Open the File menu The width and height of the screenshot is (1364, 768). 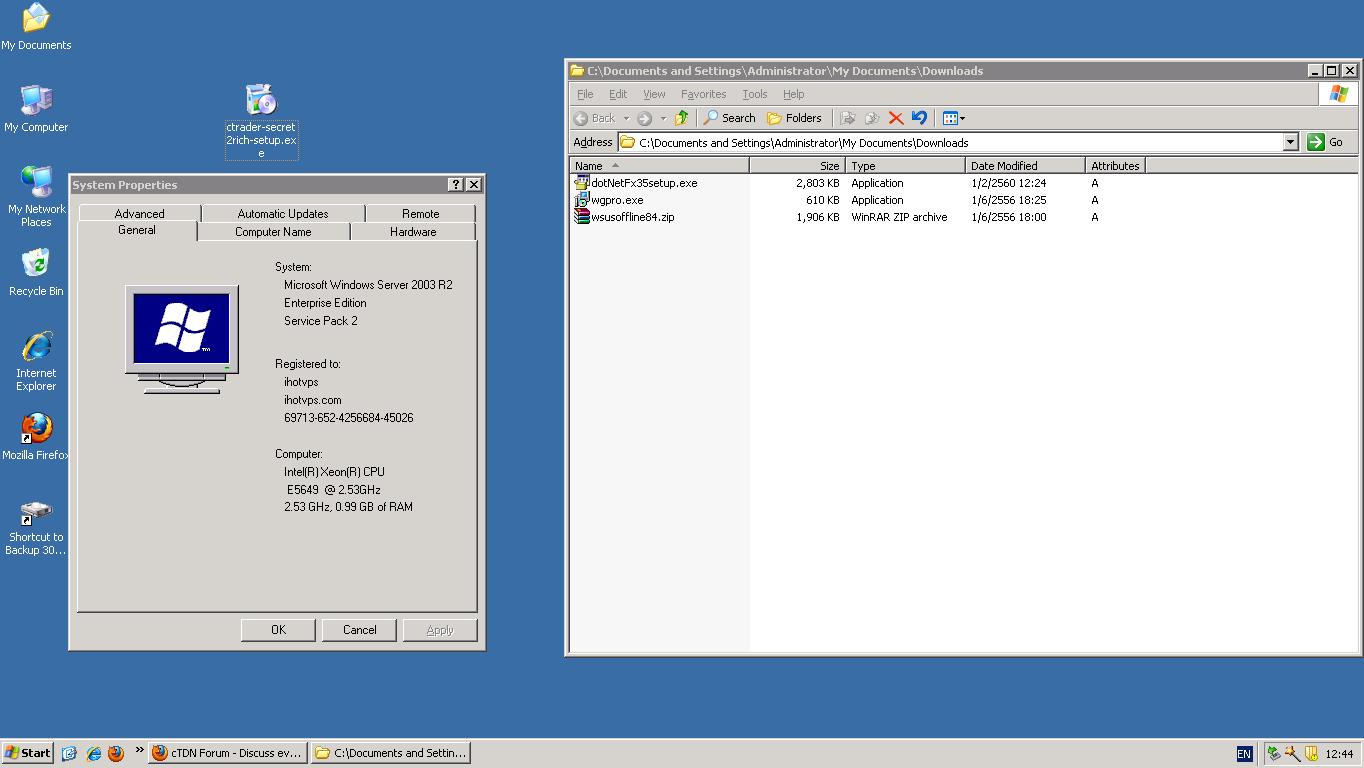[x=585, y=94]
